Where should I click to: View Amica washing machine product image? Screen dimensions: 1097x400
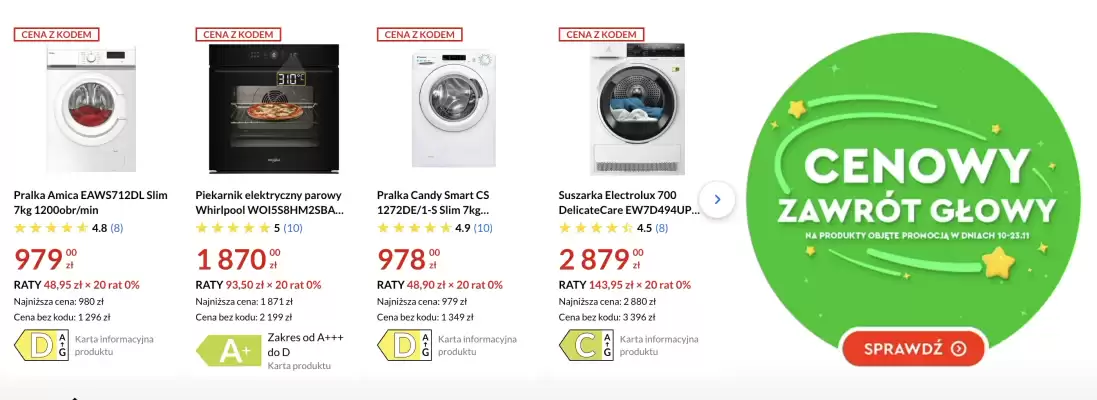90,110
